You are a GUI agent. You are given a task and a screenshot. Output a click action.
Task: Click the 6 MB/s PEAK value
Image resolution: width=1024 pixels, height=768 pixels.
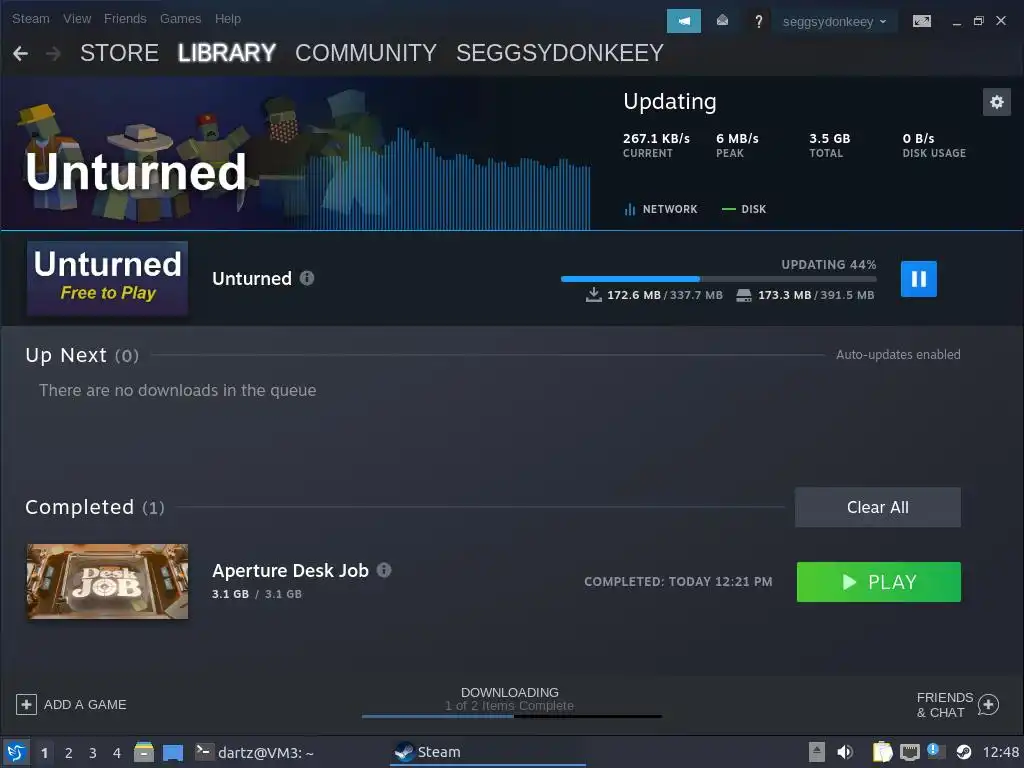737,138
